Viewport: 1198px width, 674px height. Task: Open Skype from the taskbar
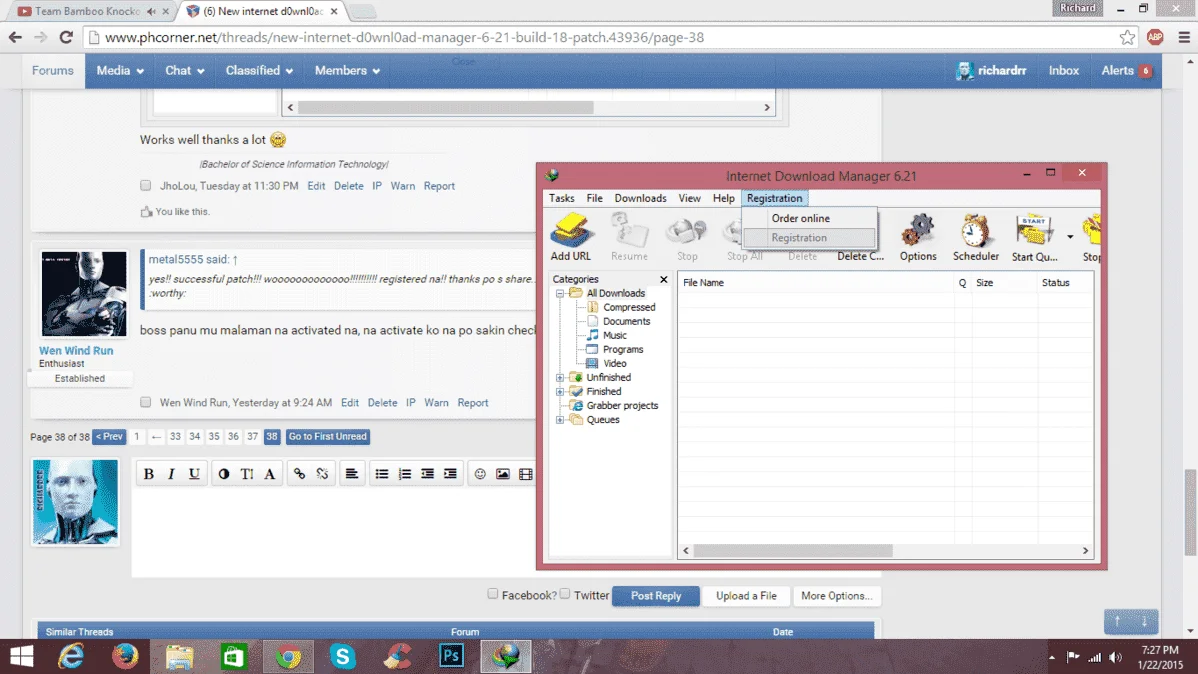click(x=342, y=656)
